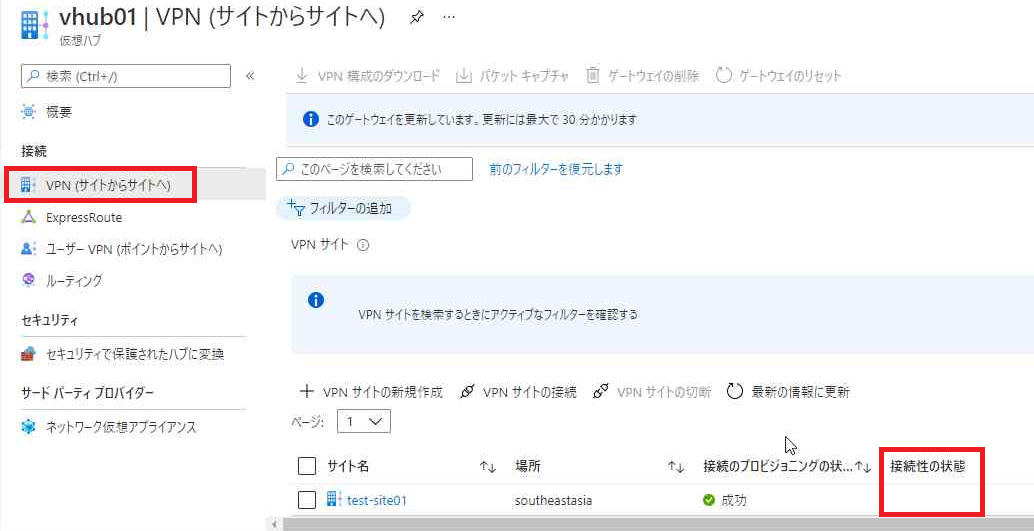Click VPN 構成のダウンロード toolbar button
This screenshot has height=531, width=1034.
coord(367,75)
